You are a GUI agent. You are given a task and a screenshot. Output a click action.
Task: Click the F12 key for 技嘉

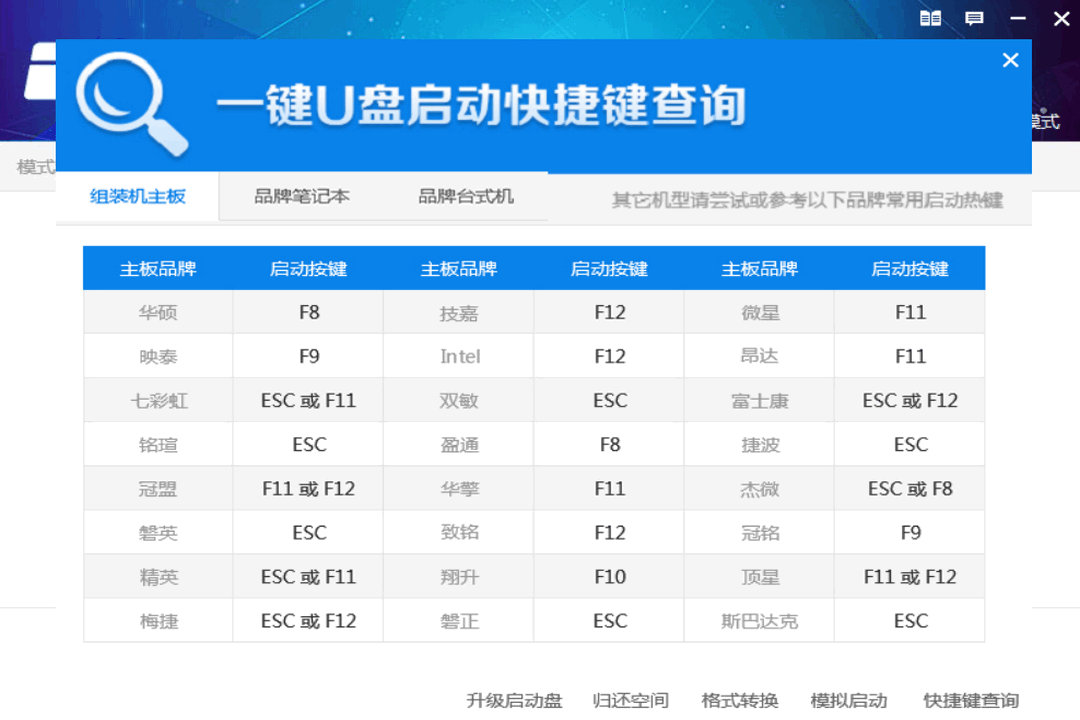[x=609, y=312]
